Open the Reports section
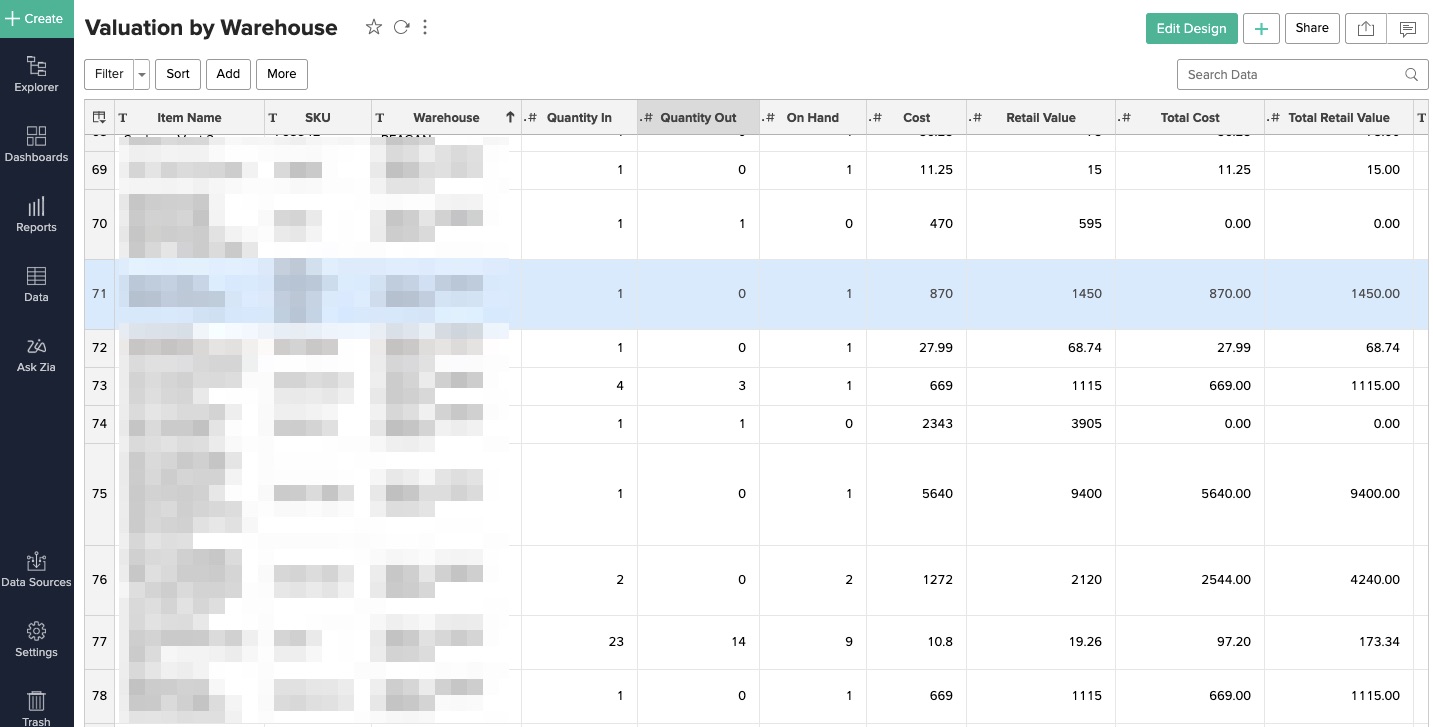Image resolution: width=1433 pixels, height=727 pixels. tap(36, 213)
